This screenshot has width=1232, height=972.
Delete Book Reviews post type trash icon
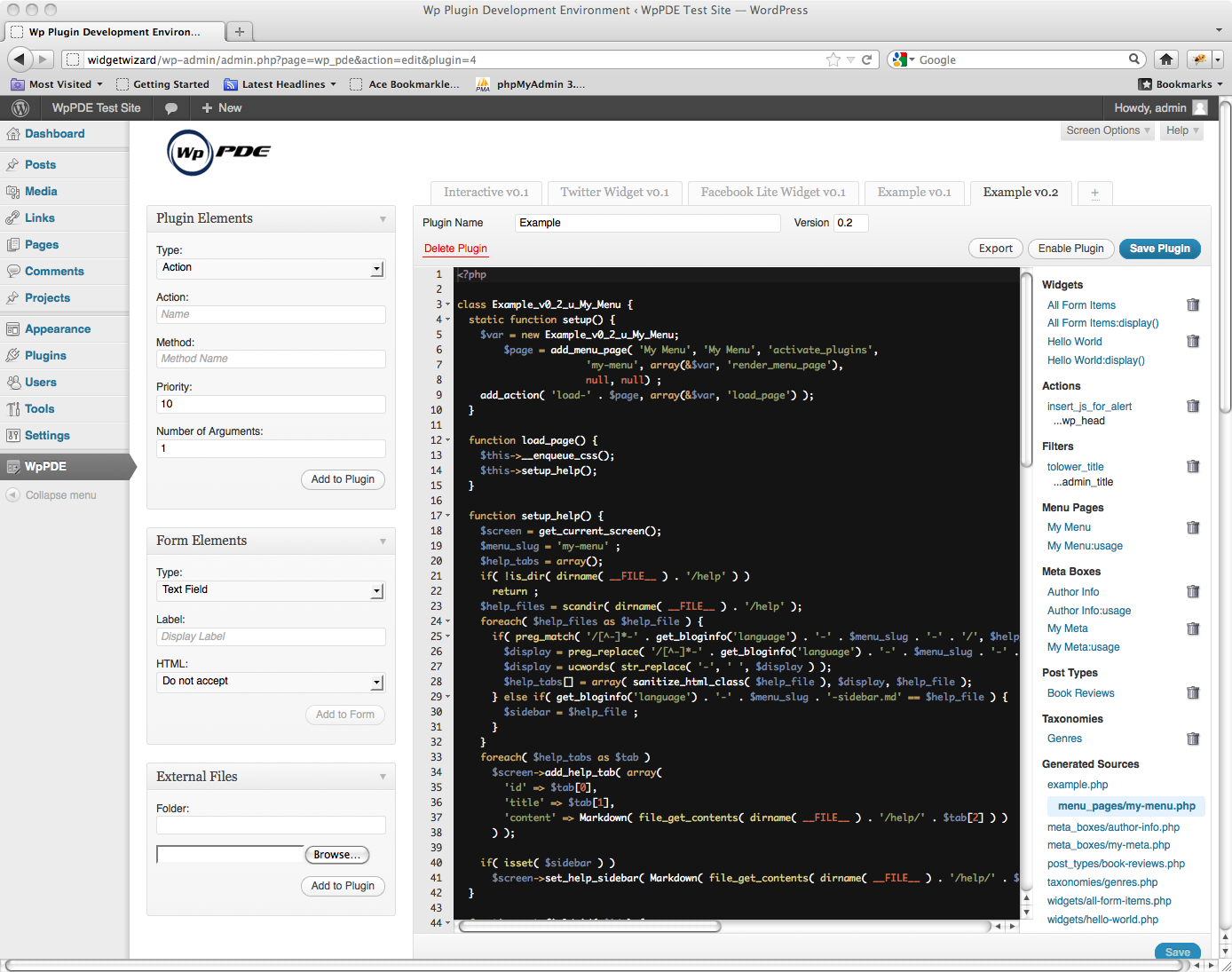tap(1193, 692)
